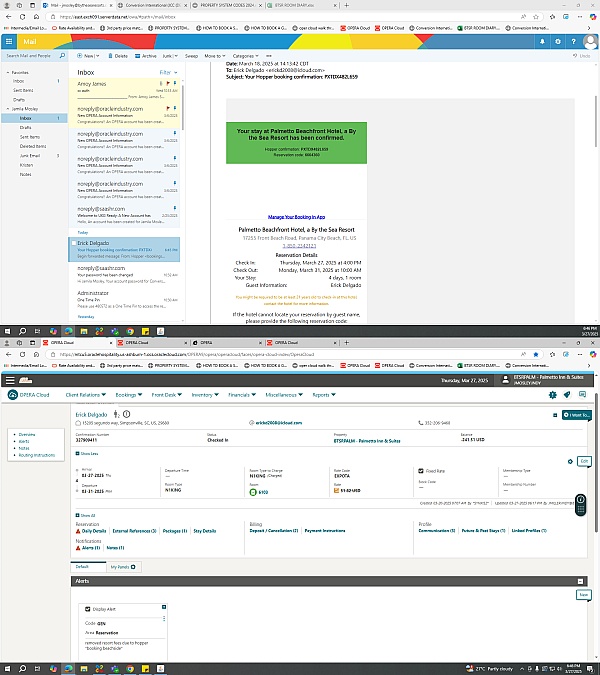Favorite the Mail page with star icon

point(536,17)
